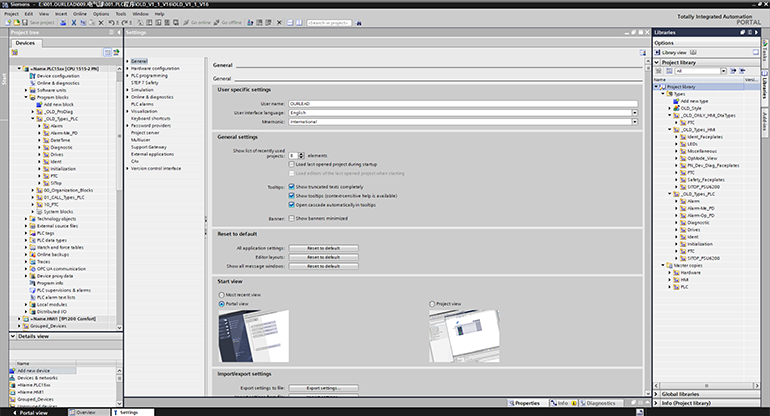
Task: Expand the Program blocks tree node
Action: (x=25, y=97)
